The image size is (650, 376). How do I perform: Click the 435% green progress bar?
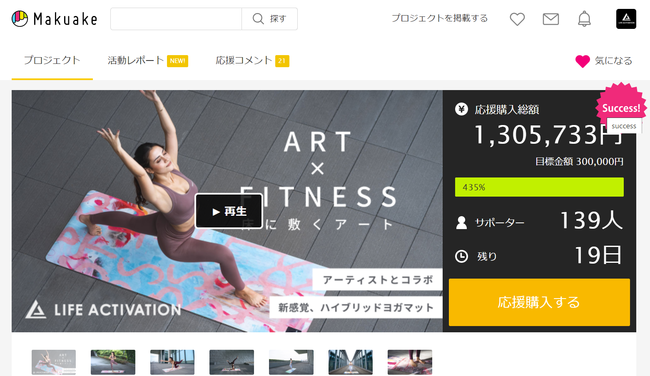tap(539, 187)
